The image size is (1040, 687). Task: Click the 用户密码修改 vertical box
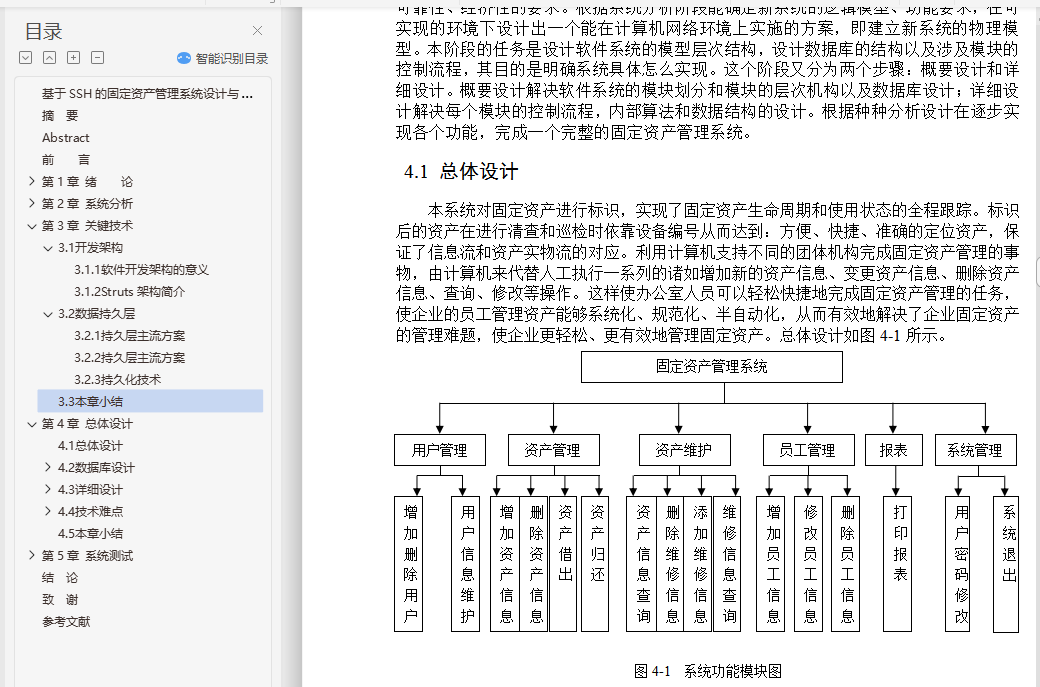point(958,564)
